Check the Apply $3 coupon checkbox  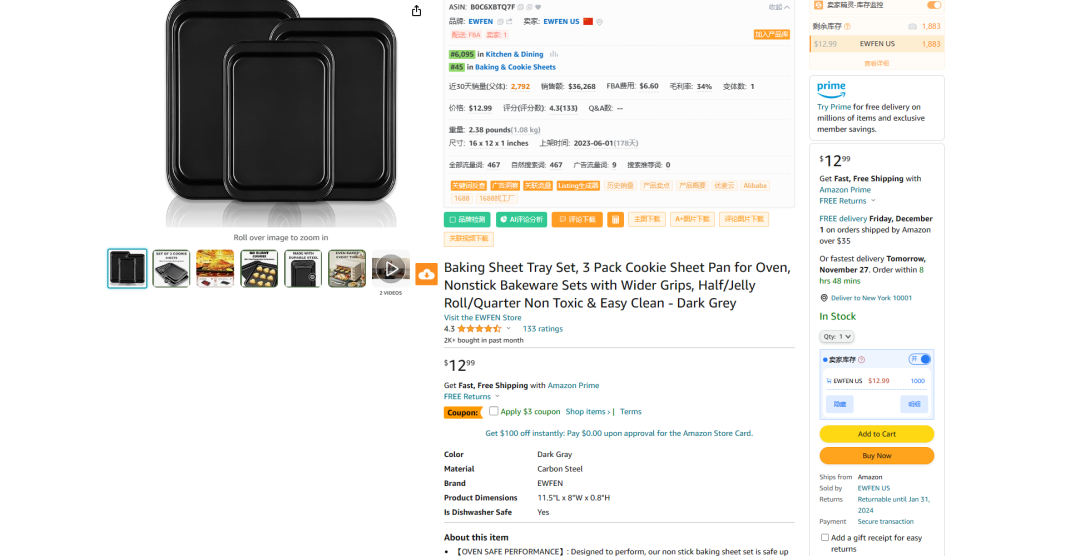493,411
